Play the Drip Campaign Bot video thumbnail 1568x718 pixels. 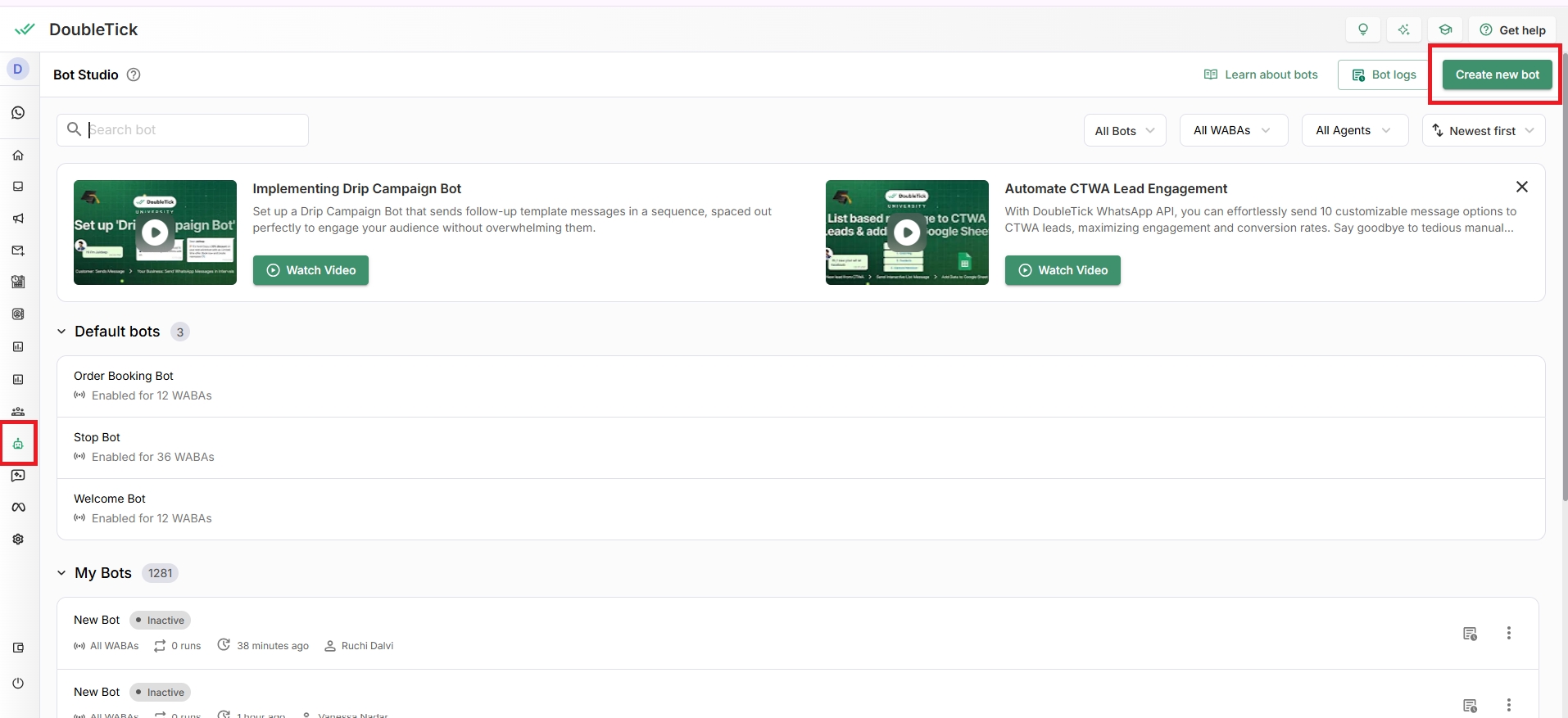tap(155, 233)
